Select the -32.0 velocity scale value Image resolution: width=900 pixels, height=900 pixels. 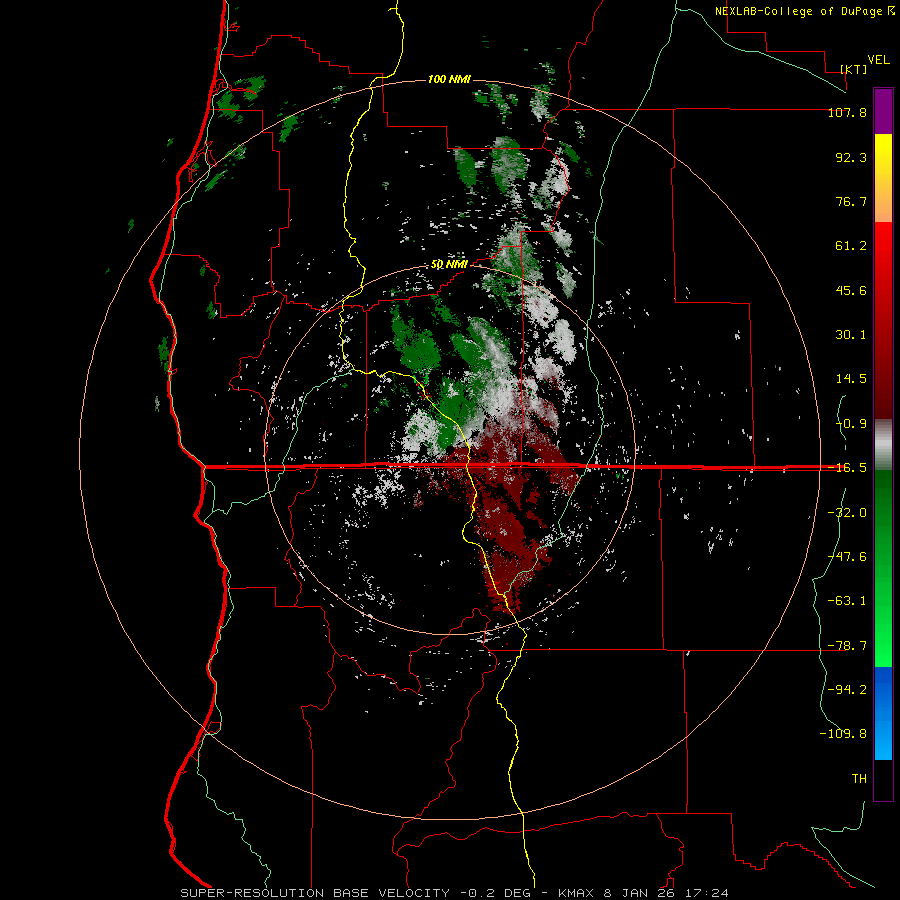click(847, 513)
